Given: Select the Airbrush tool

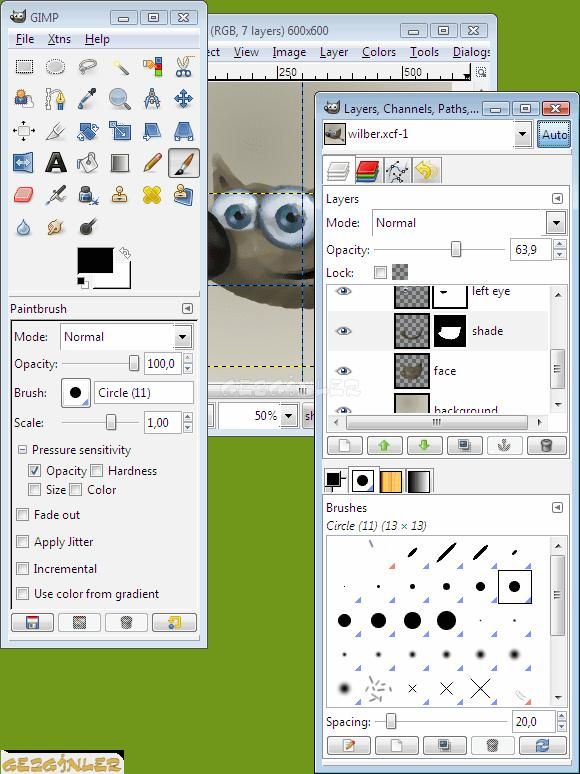Looking at the screenshot, I should pos(55,195).
